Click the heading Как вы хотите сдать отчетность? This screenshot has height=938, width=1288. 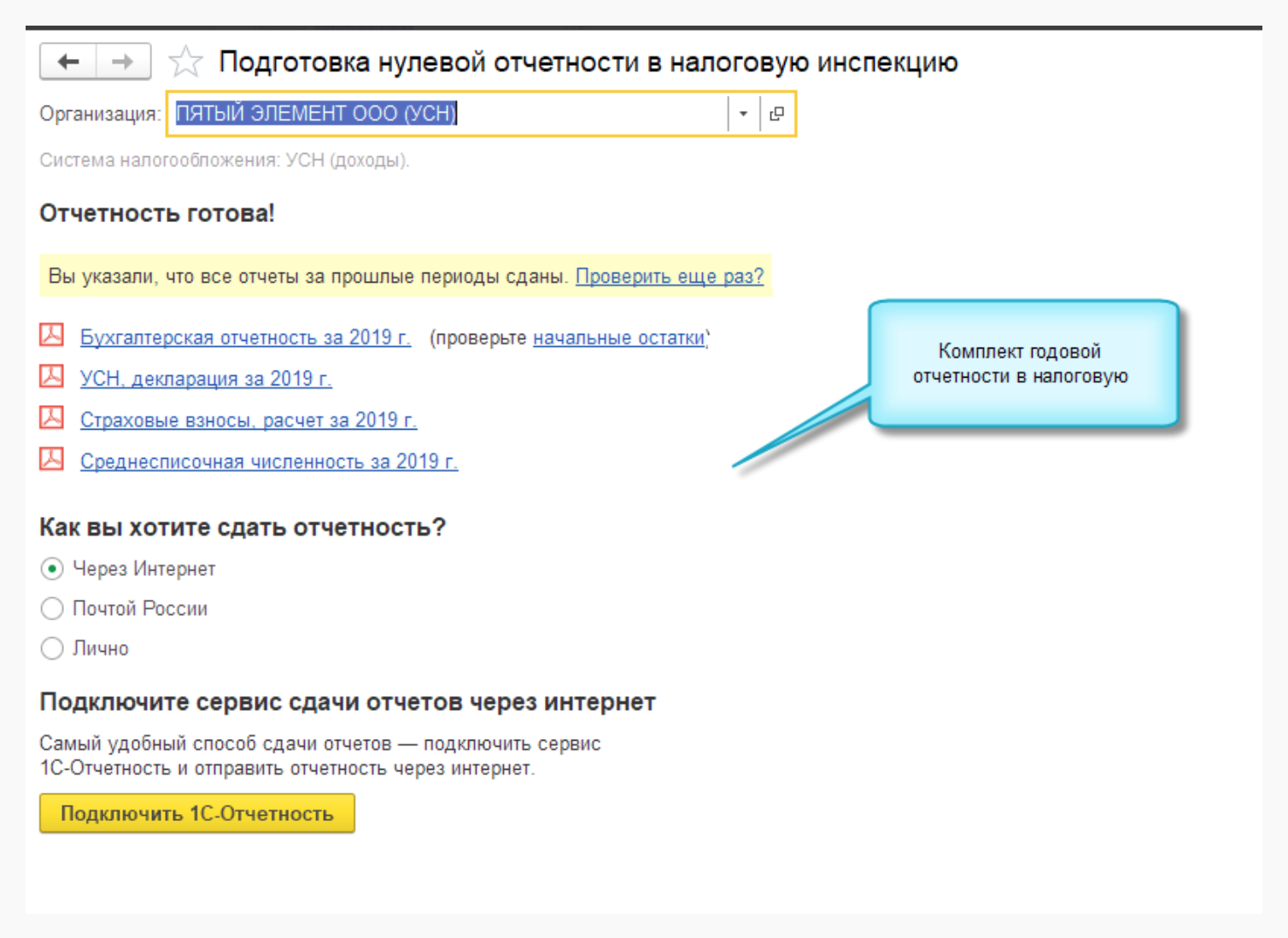click(243, 527)
